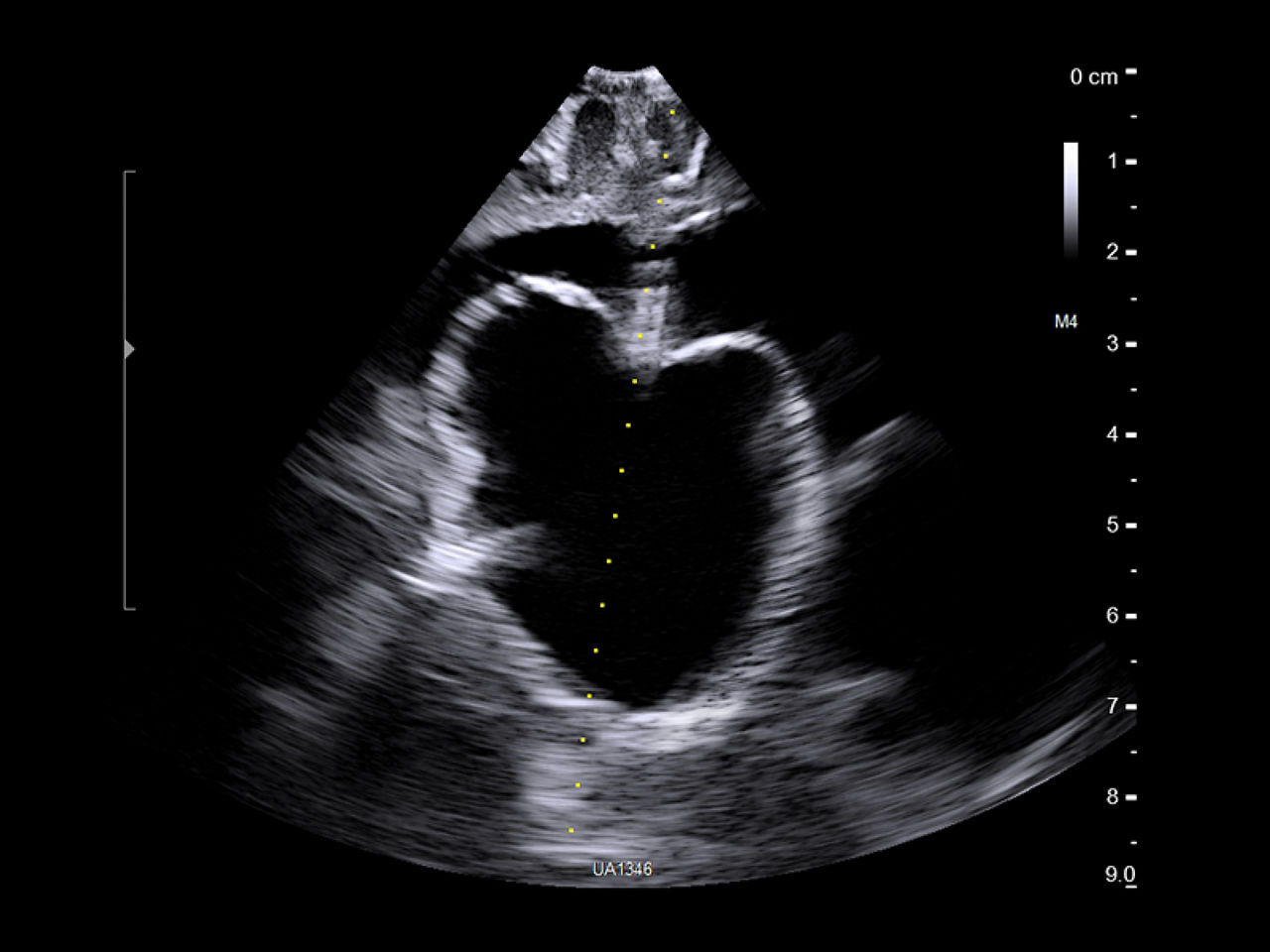This screenshot has width=1270, height=952.
Task: Click the focal zone arrow marker
Action: [129, 347]
